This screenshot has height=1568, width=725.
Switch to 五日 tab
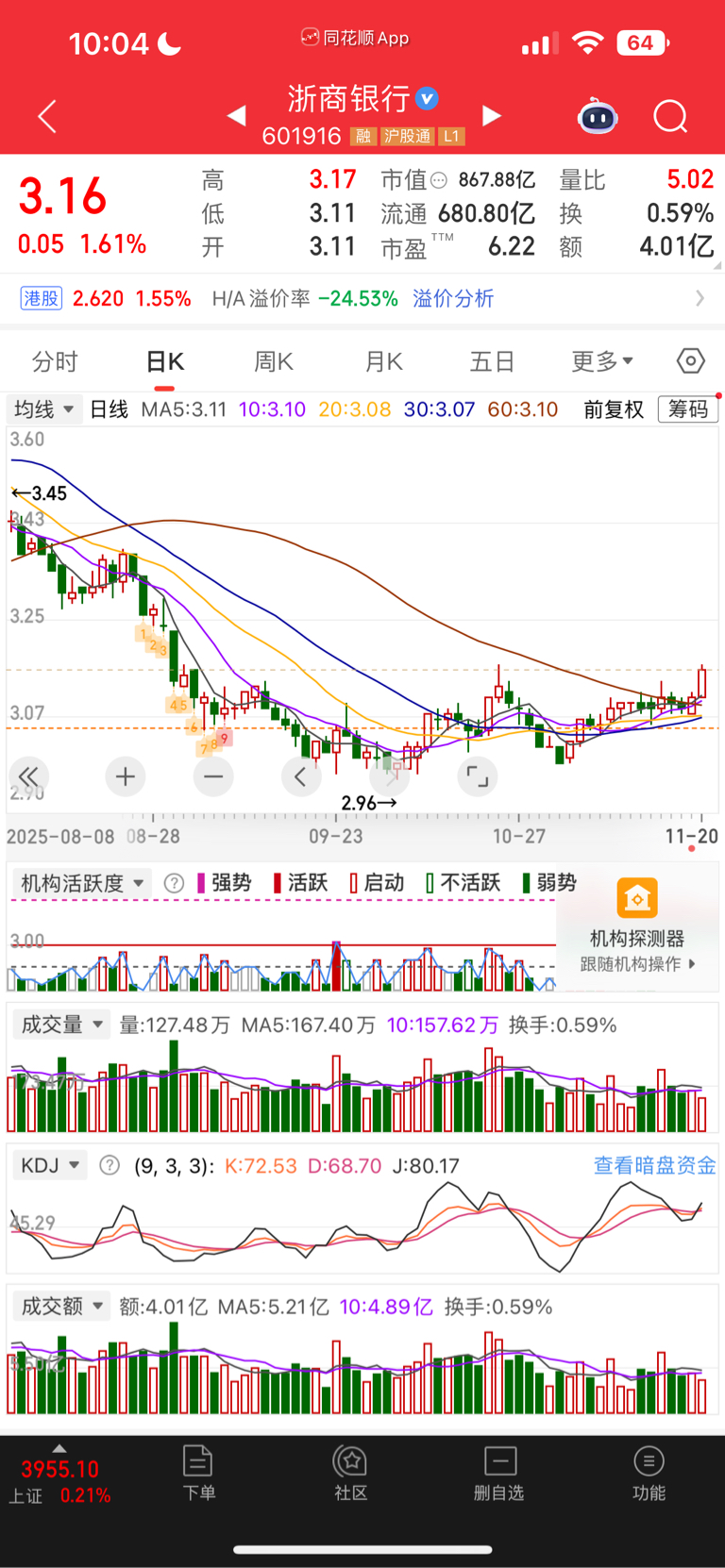[492, 361]
